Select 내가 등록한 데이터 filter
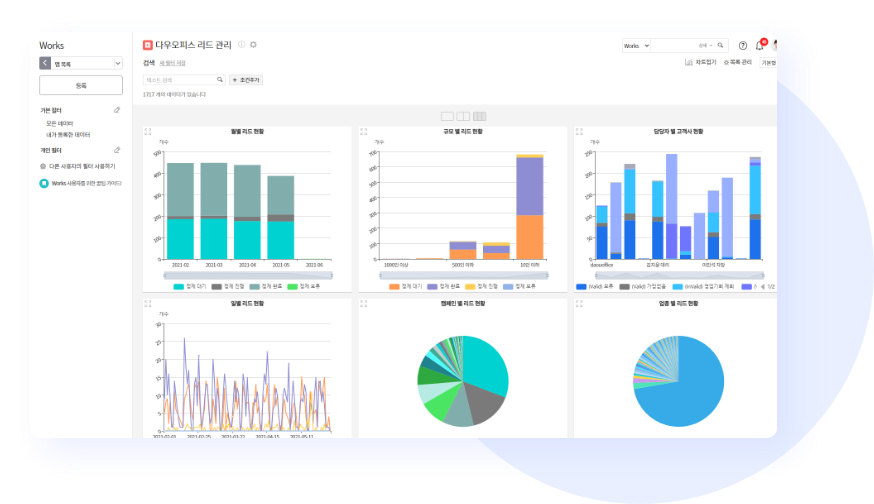Viewport: 874px width, 504px height. point(68,135)
